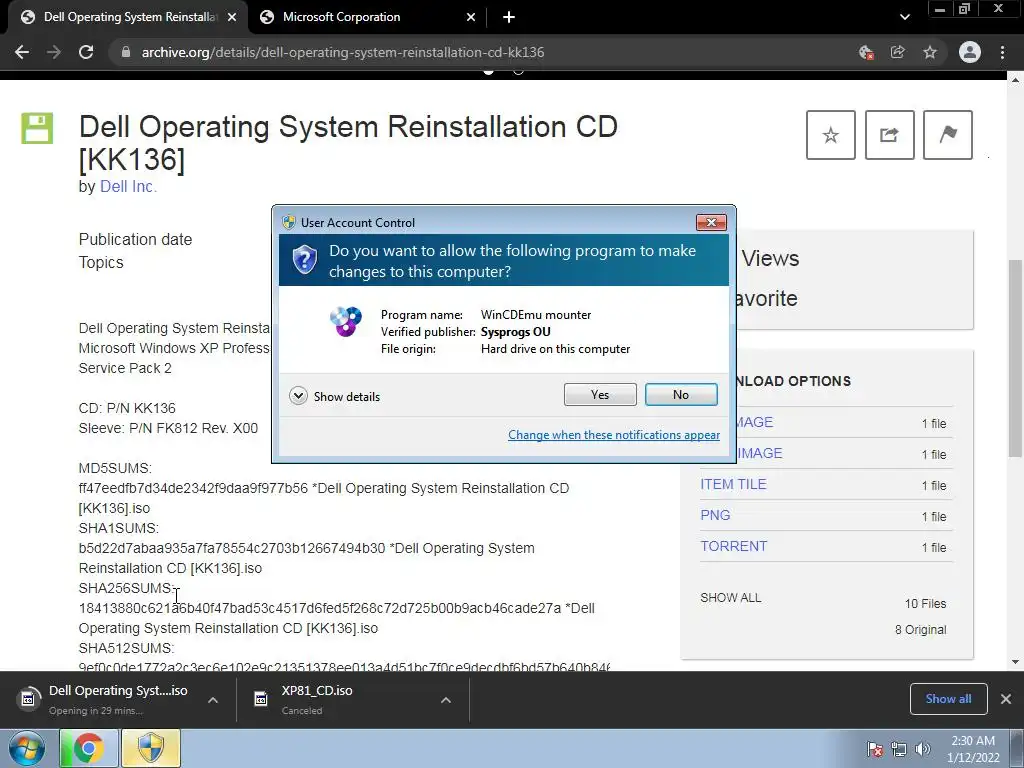This screenshot has height=768, width=1024.
Task: Close the downloads bar
Action: click(1006, 699)
